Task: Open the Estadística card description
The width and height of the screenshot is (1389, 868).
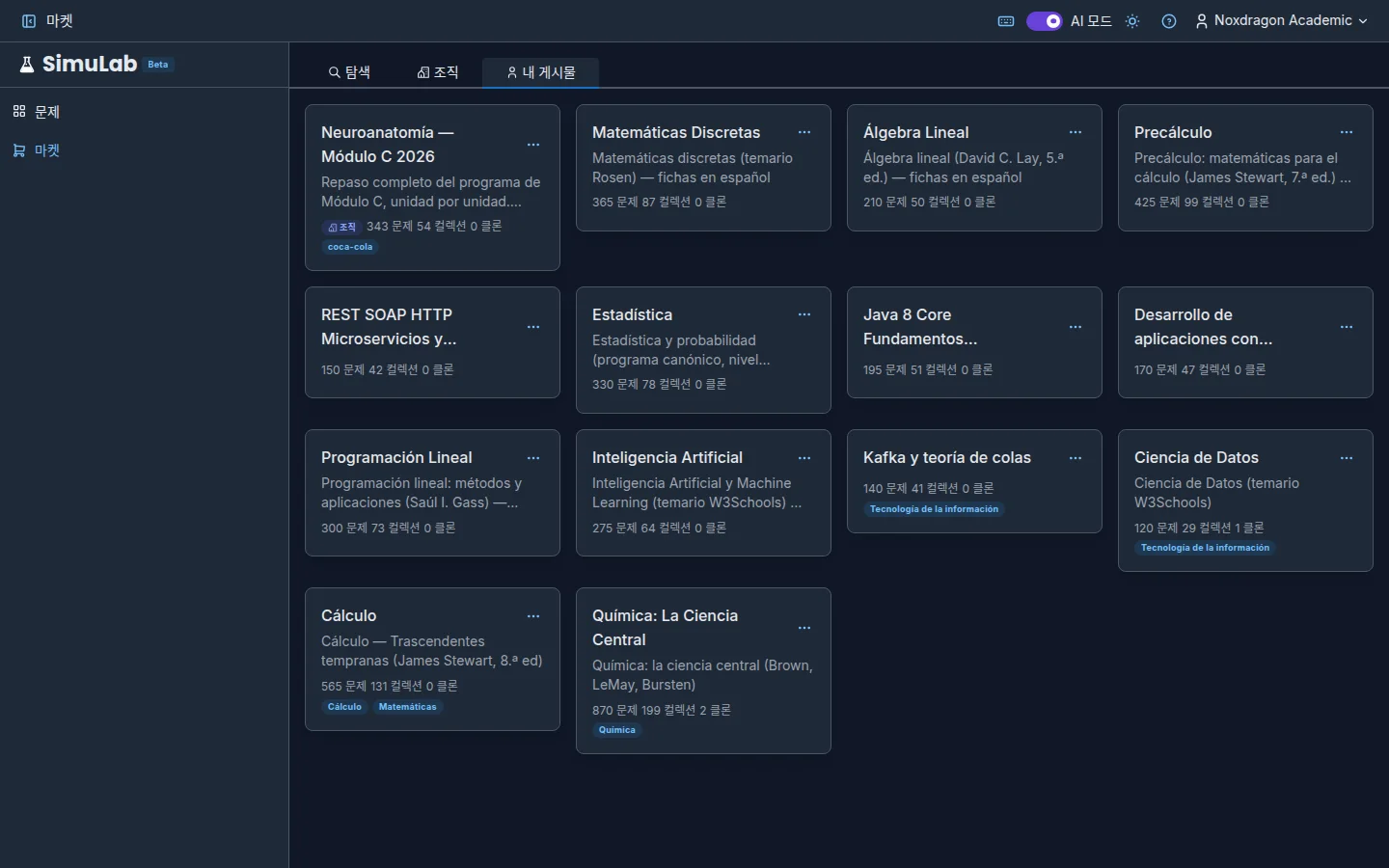Action: [681, 350]
